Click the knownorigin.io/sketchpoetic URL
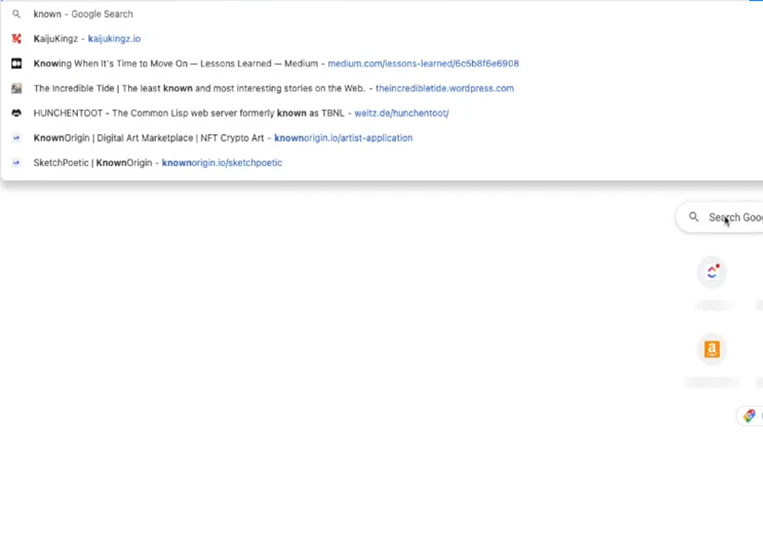Viewport: 763px width, 541px height. point(222,162)
